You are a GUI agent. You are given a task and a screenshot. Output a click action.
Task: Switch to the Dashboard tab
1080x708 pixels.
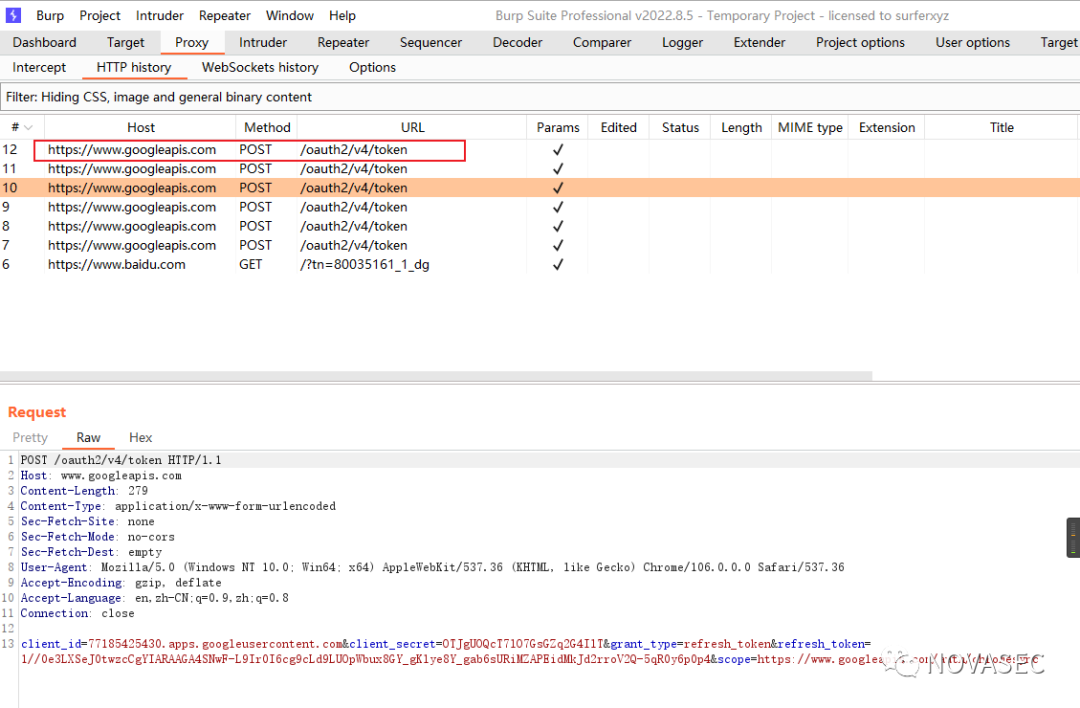pyautogui.click(x=45, y=42)
